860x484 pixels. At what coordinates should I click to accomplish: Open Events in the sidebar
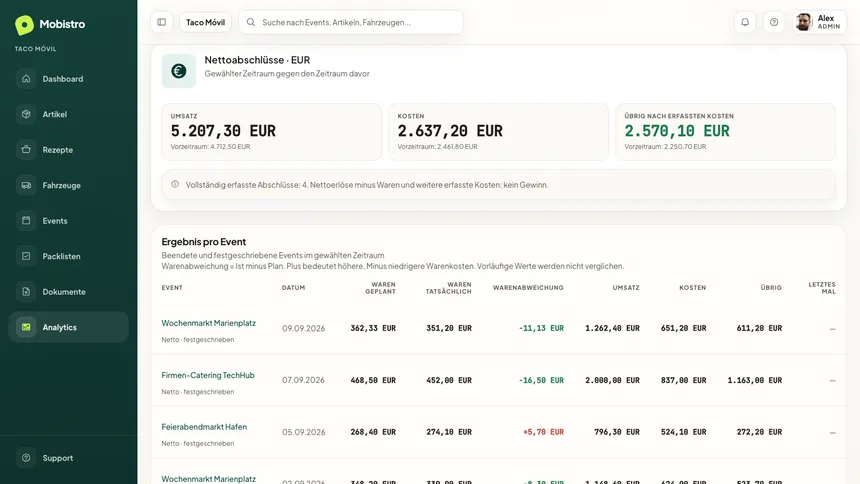(69, 221)
